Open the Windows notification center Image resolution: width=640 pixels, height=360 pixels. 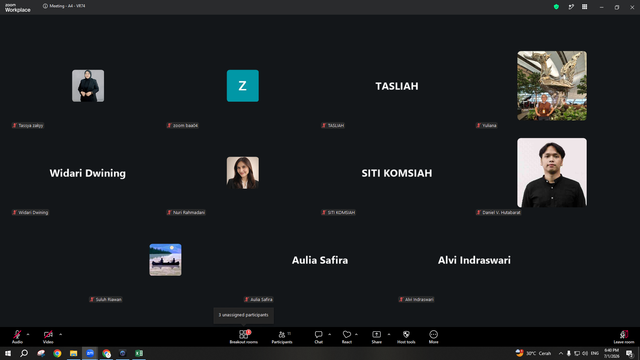[x=629, y=353]
